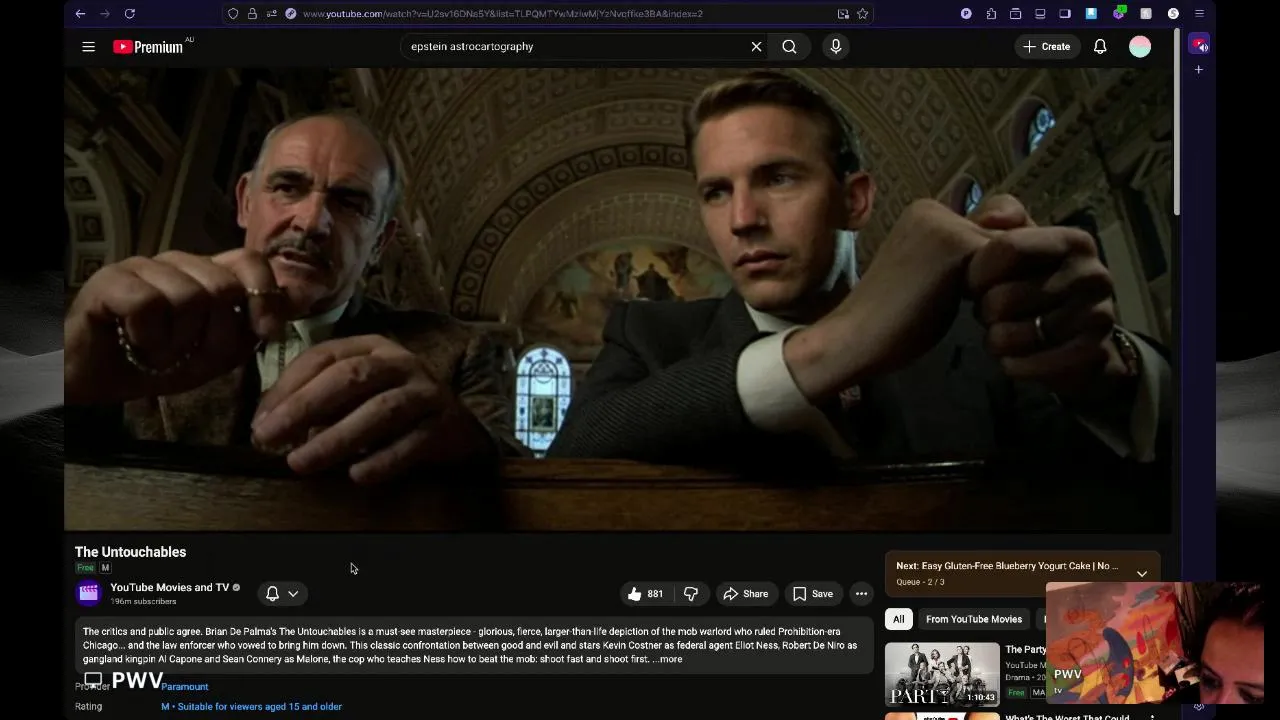The image size is (1280, 720).
Task: Show site info via padlock icon
Action: point(252,13)
